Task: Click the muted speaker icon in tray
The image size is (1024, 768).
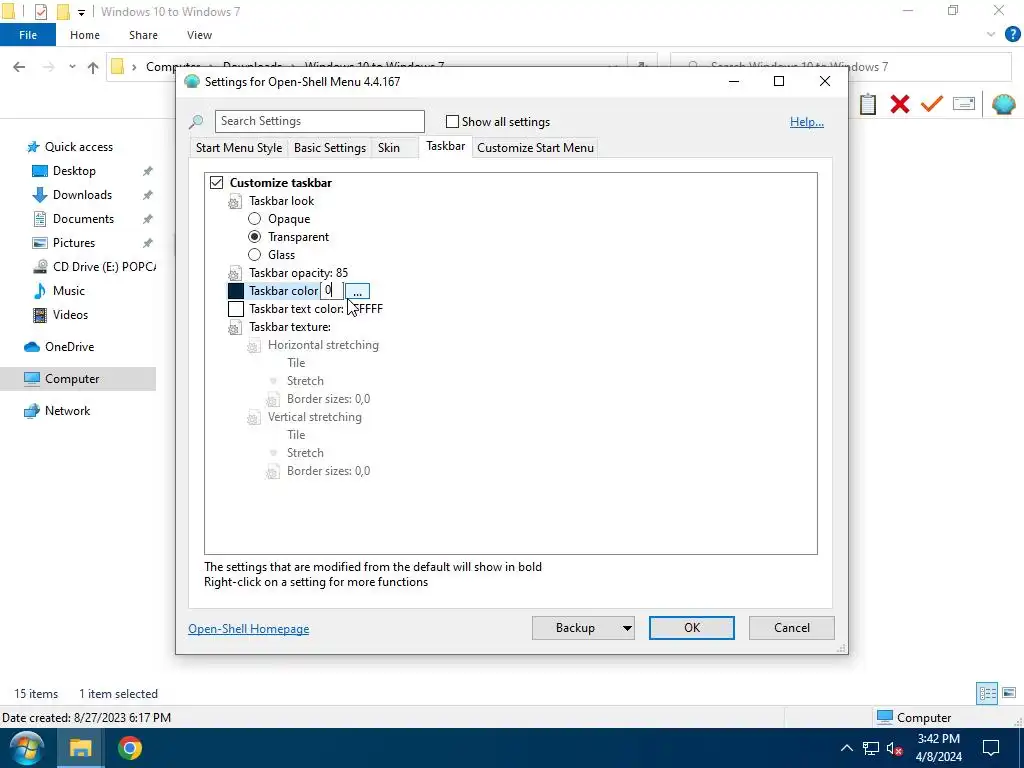Action: (x=895, y=748)
